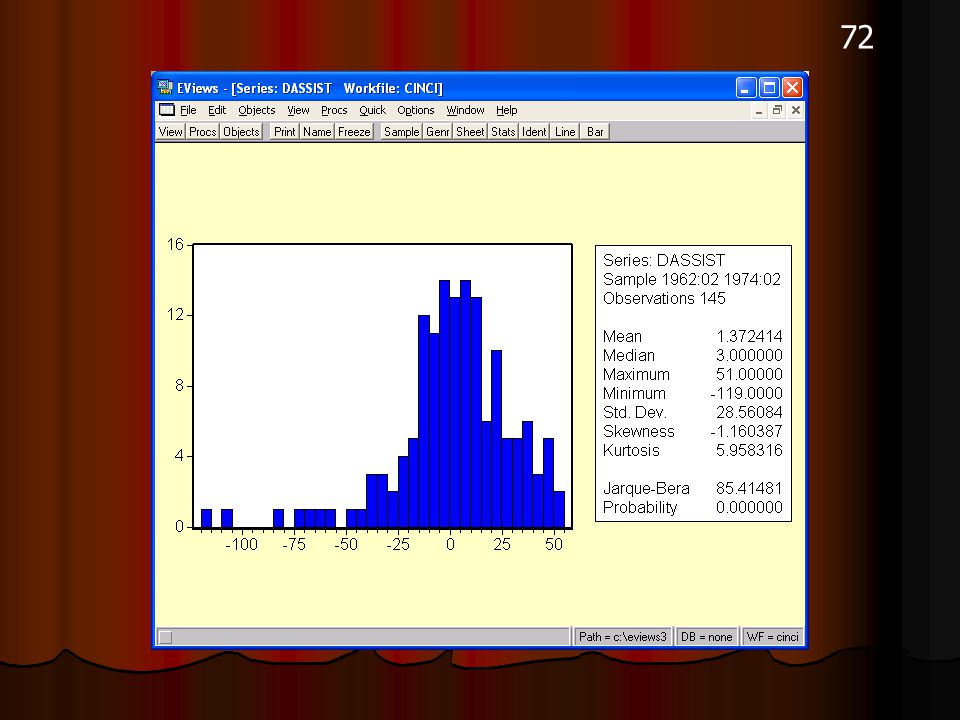Open the Edit menu
This screenshot has width=960, height=720.
[x=217, y=110]
